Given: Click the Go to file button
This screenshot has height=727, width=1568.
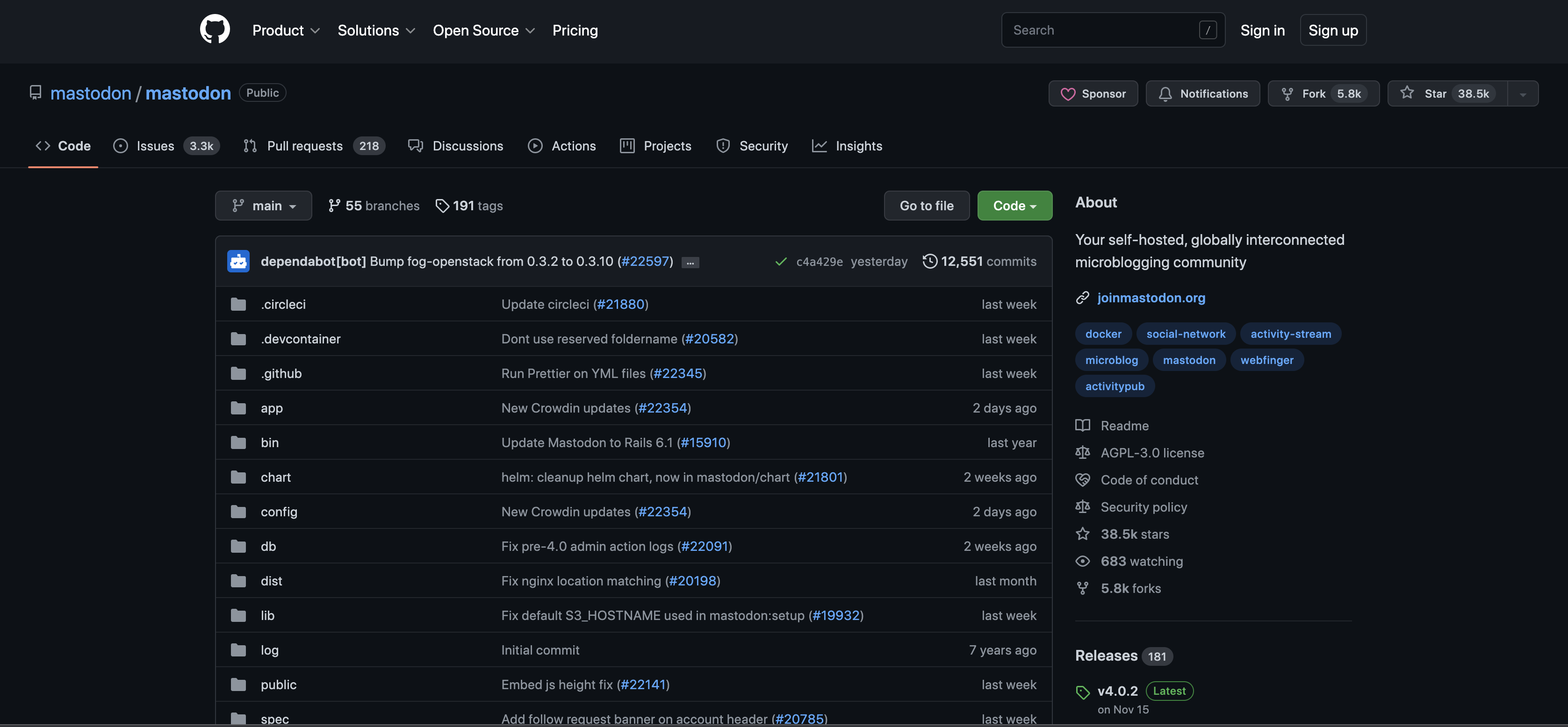Looking at the screenshot, I should point(926,206).
